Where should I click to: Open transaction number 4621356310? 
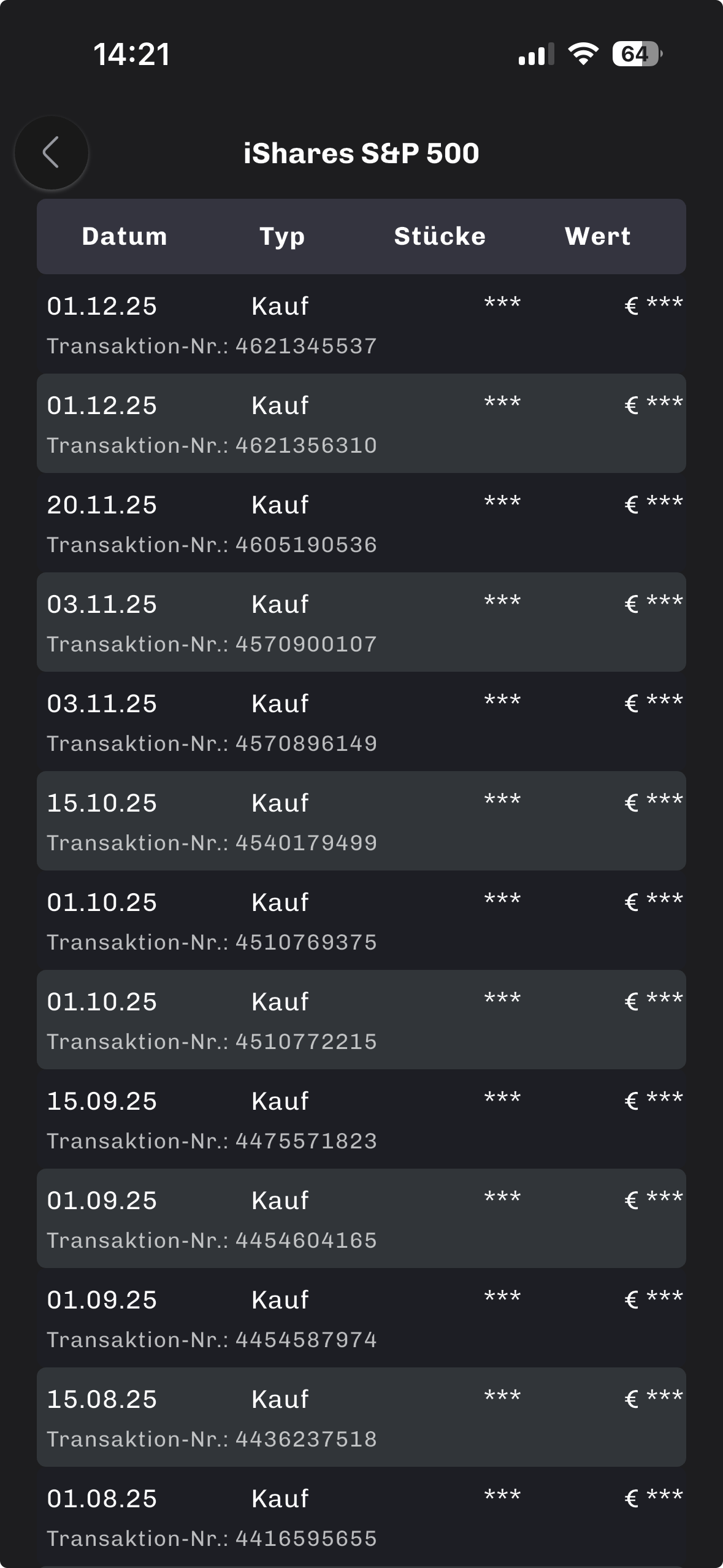pyautogui.click(x=361, y=424)
